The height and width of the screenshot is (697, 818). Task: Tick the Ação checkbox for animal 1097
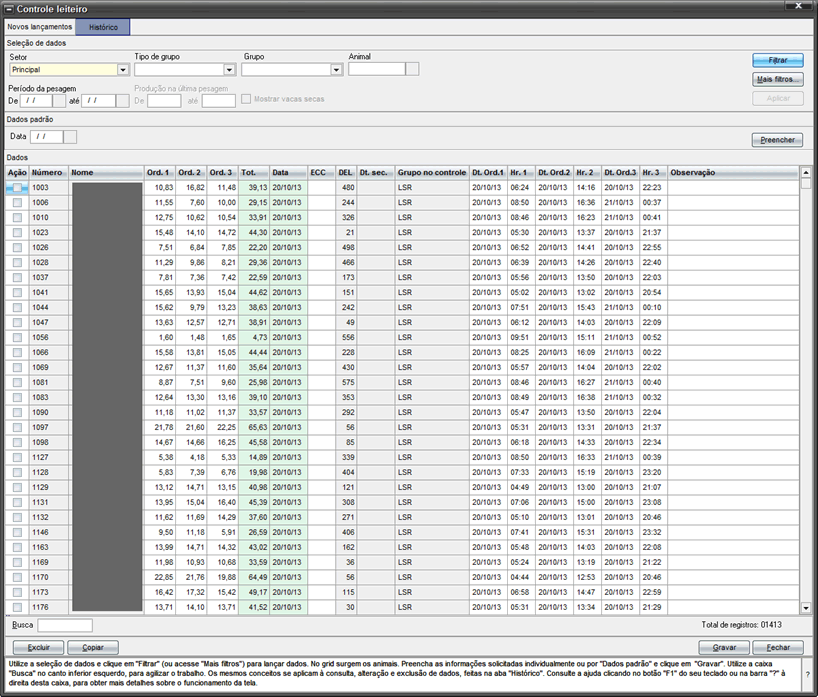[x=17, y=427]
